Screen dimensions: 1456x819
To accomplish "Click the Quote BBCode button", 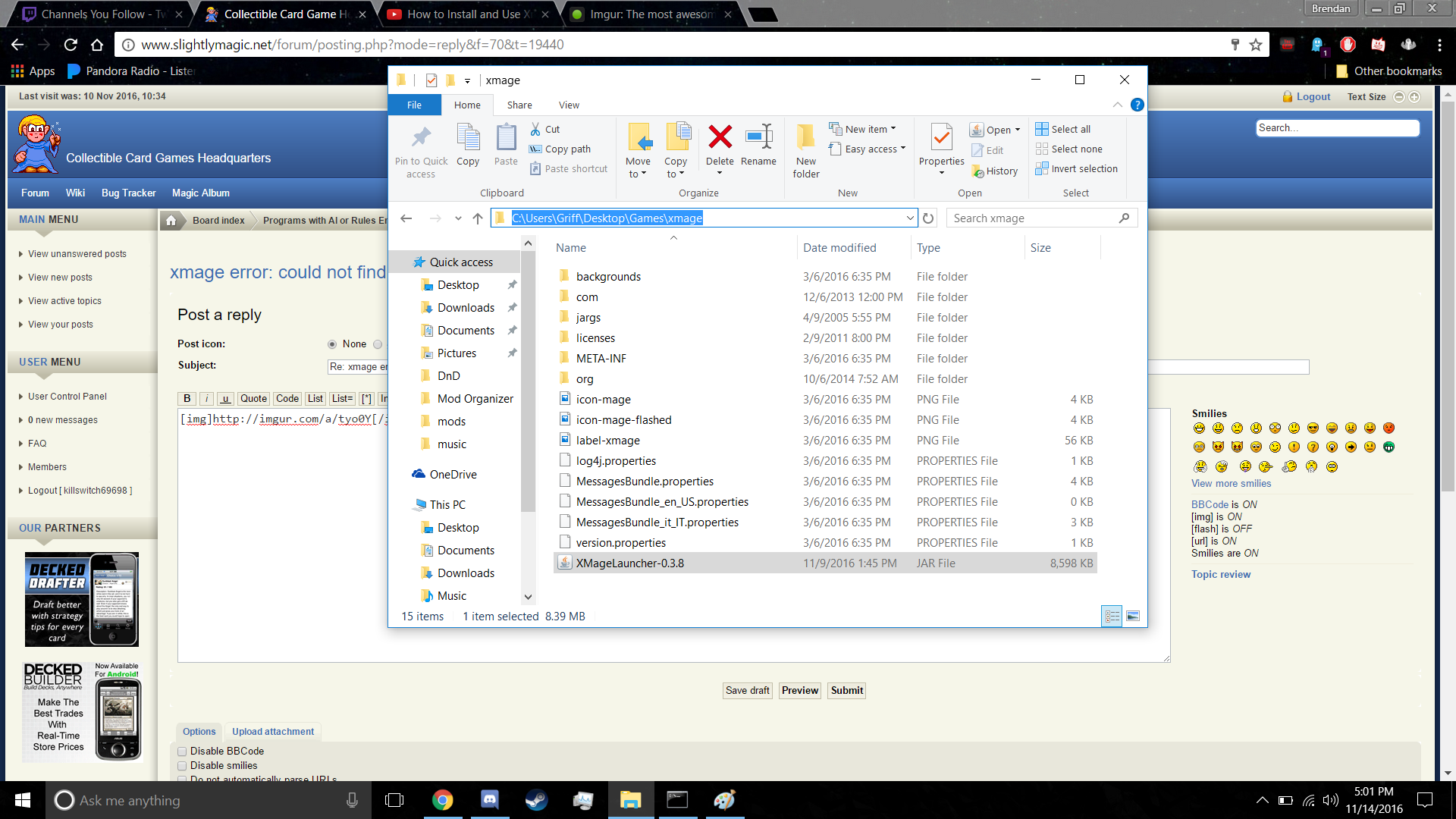I will point(253,399).
